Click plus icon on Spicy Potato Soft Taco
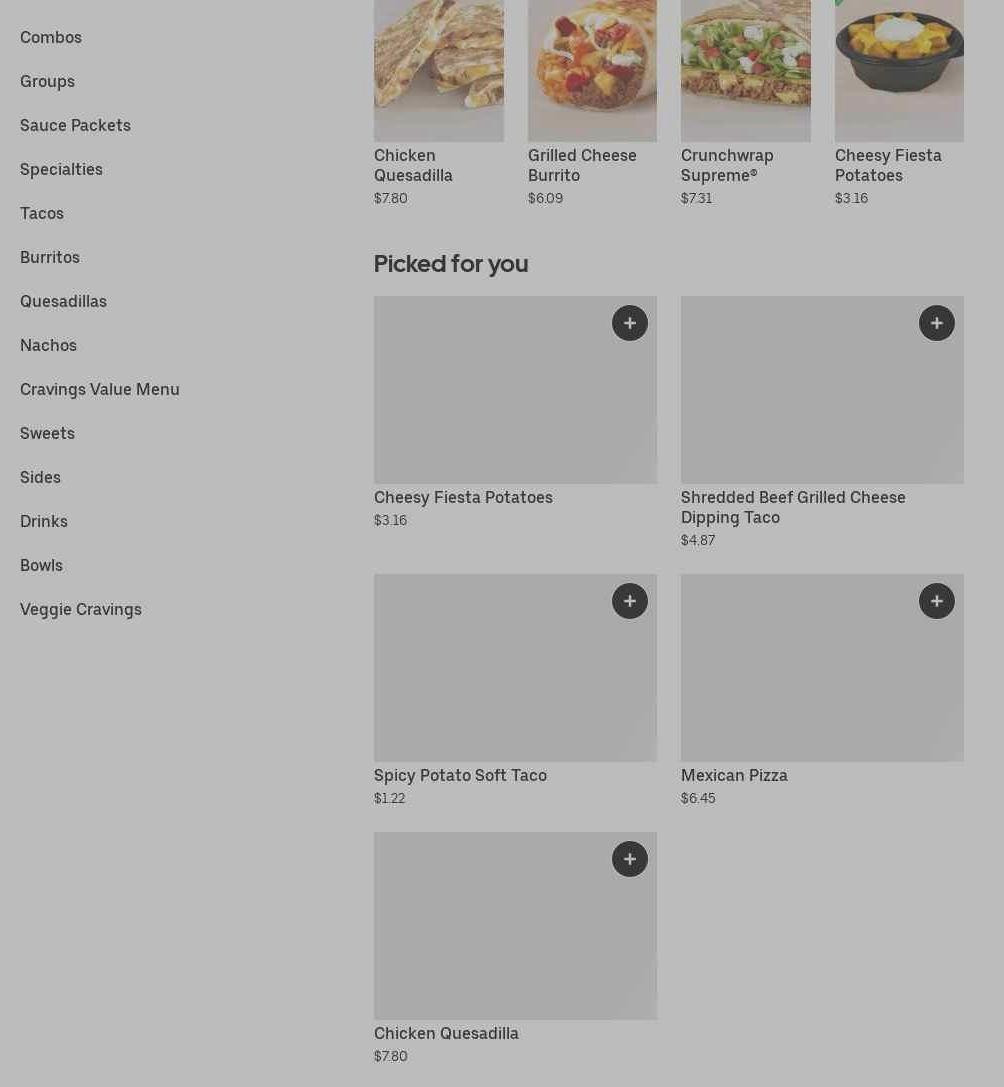The width and height of the screenshot is (1004, 1087). click(630, 601)
